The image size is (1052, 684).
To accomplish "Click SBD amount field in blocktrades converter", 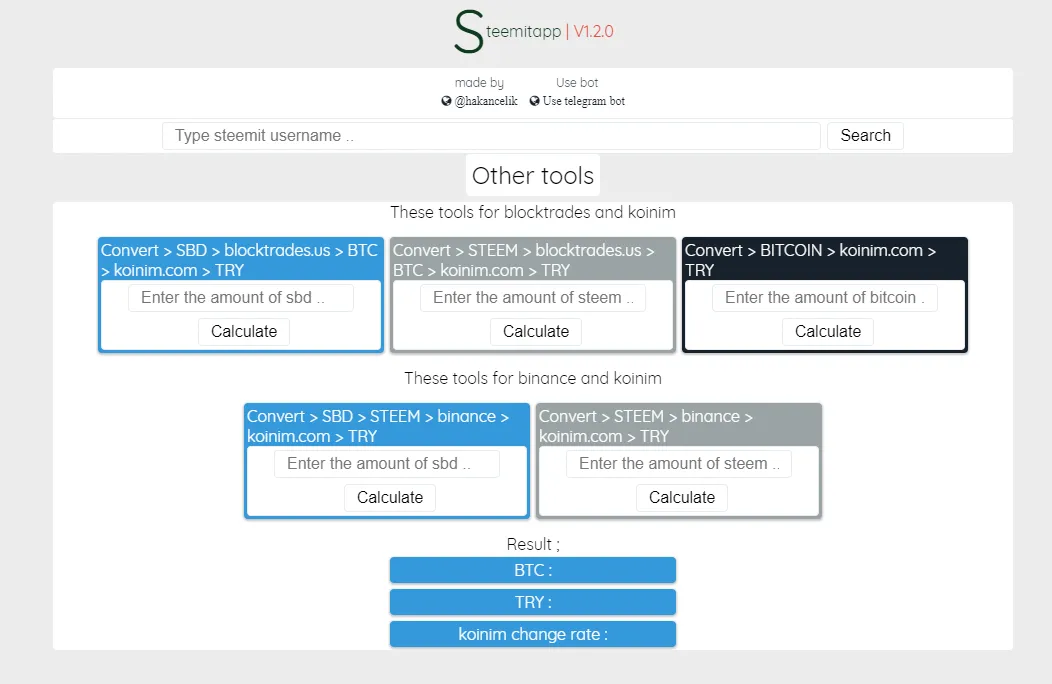I will [241, 298].
